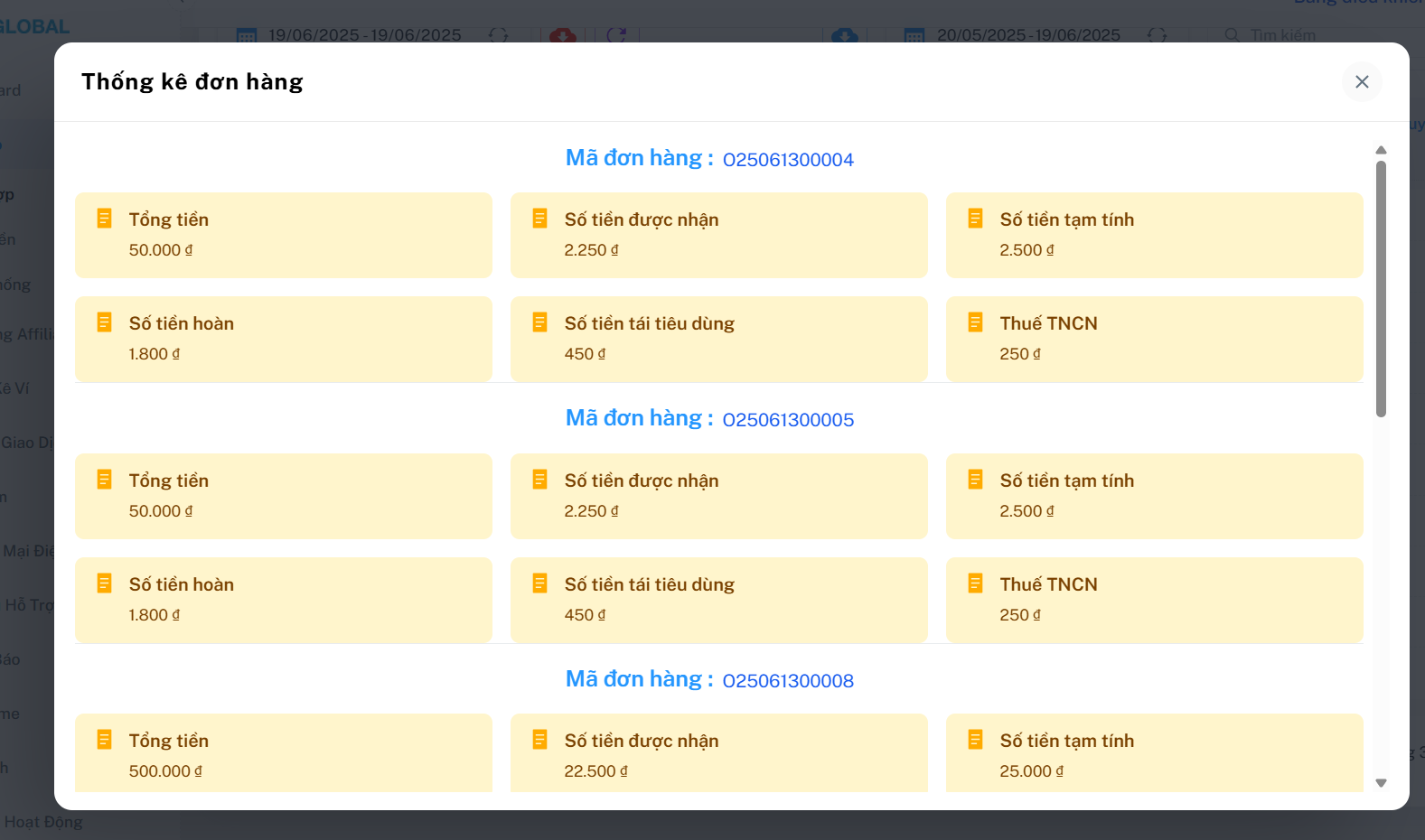1425x840 pixels.
Task: Click the Thống kê đơn hàng title
Action: click(x=192, y=82)
